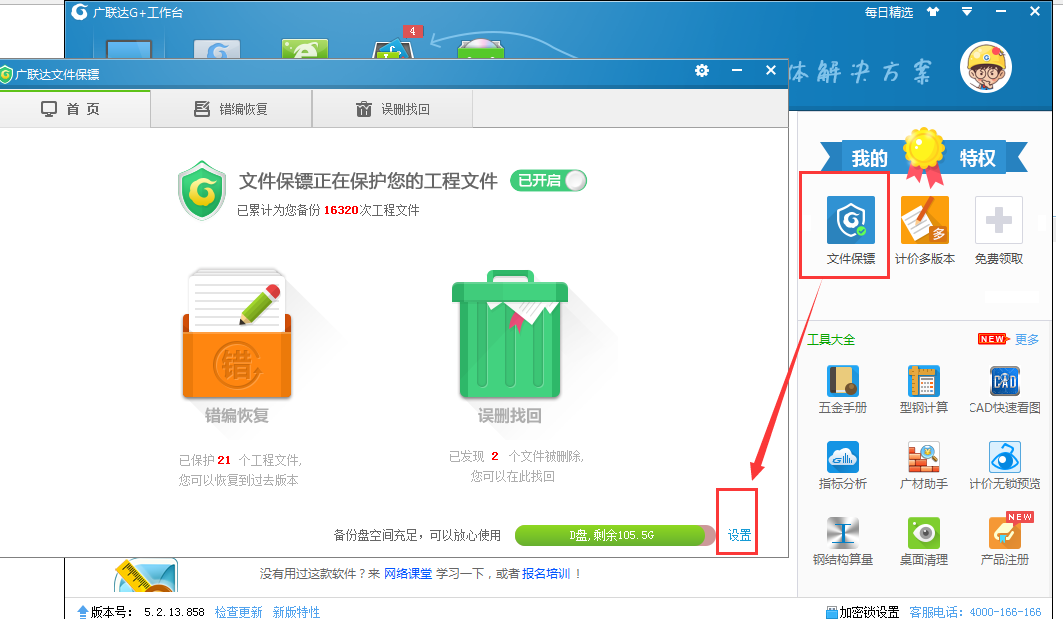The height and width of the screenshot is (619, 1063).
Task: Click the 误删找回 label under the trash bin
Action: [510, 416]
